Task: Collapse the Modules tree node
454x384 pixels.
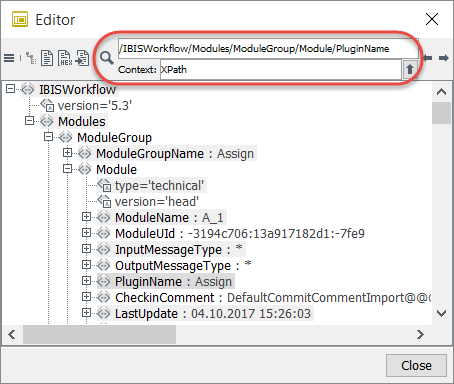Action: (30, 121)
